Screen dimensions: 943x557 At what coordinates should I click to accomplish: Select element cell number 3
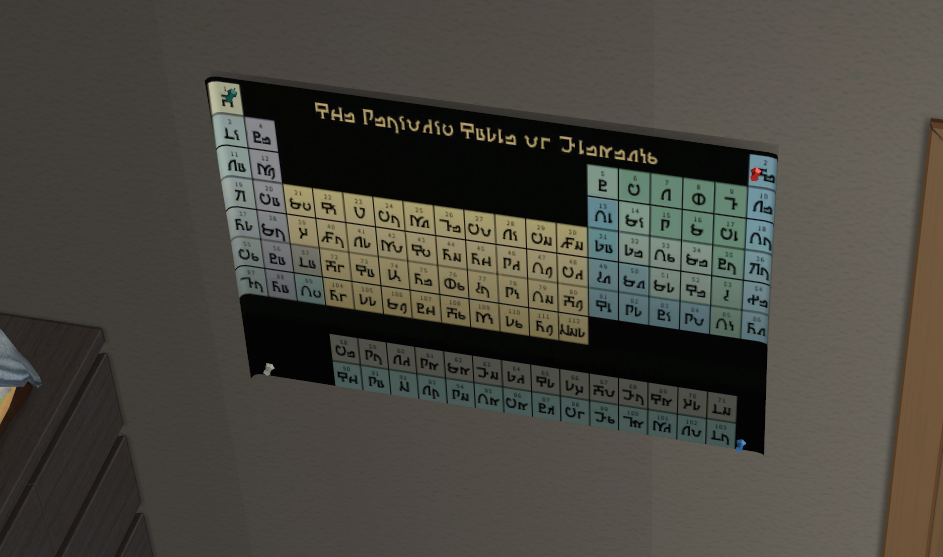pyautogui.click(x=231, y=129)
